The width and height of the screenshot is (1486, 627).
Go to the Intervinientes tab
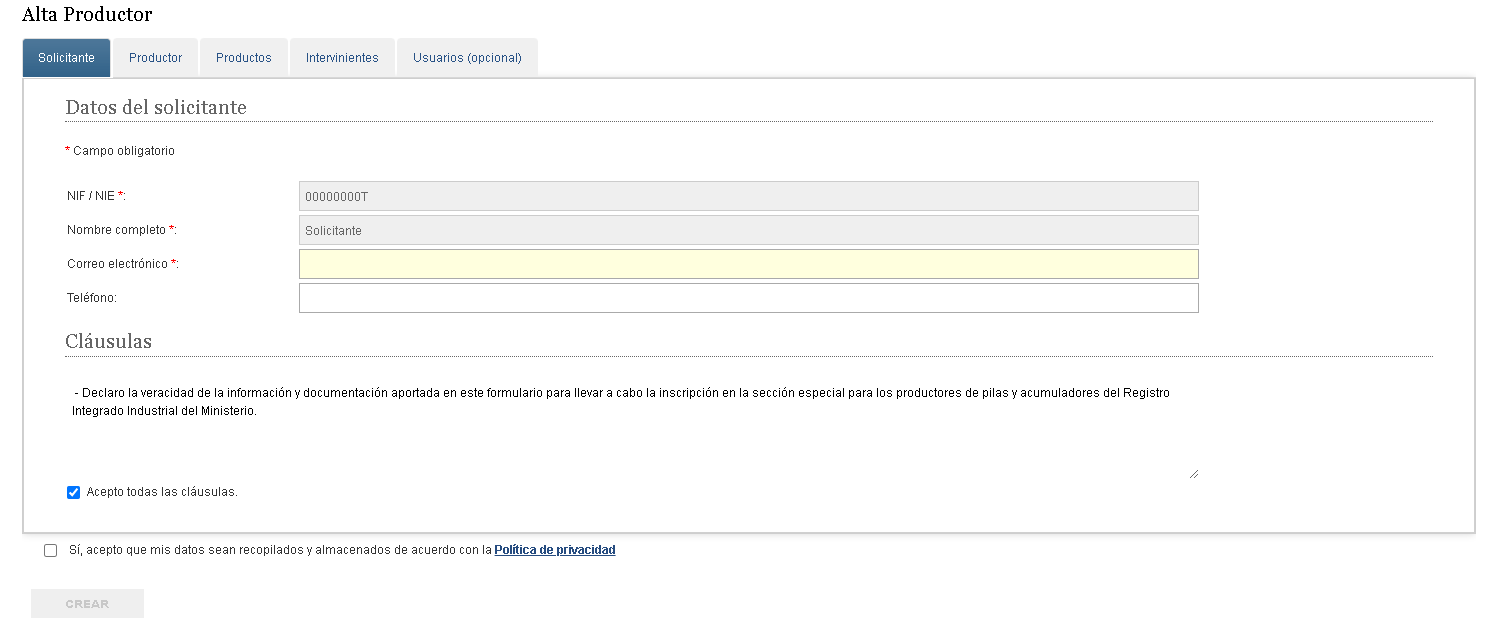point(342,58)
